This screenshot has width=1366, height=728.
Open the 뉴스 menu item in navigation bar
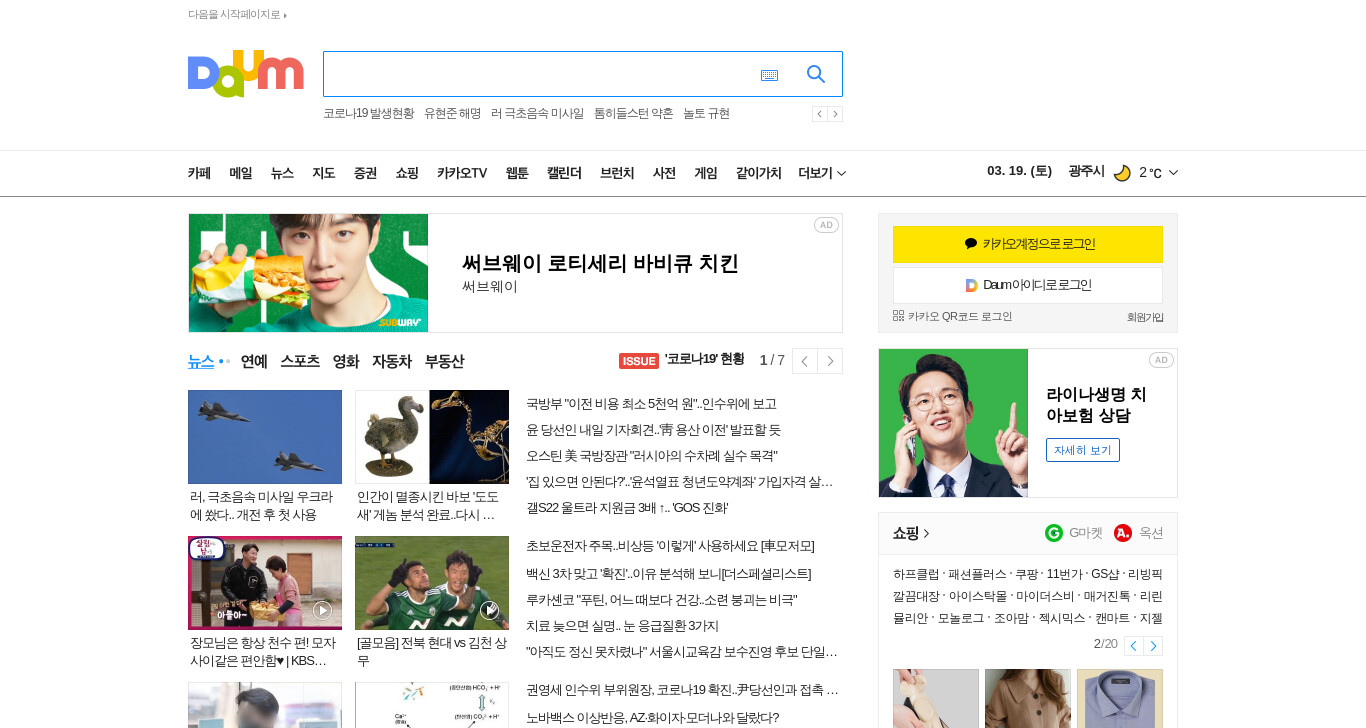(x=282, y=173)
